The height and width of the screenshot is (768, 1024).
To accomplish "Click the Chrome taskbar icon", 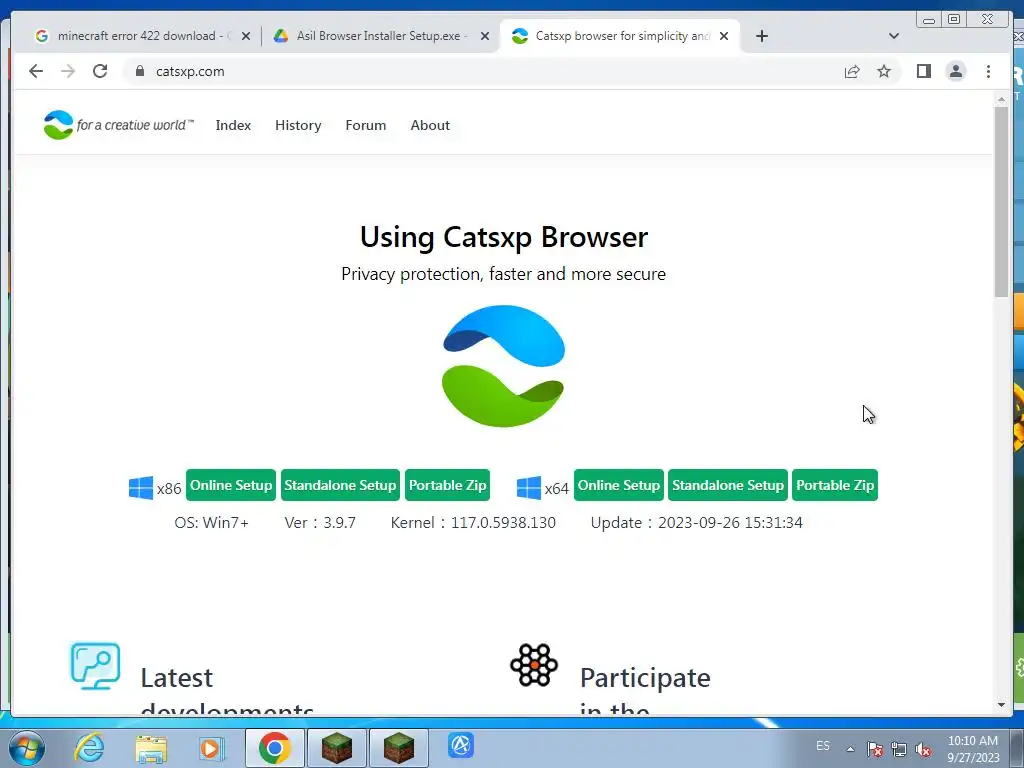I will pos(274,748).
